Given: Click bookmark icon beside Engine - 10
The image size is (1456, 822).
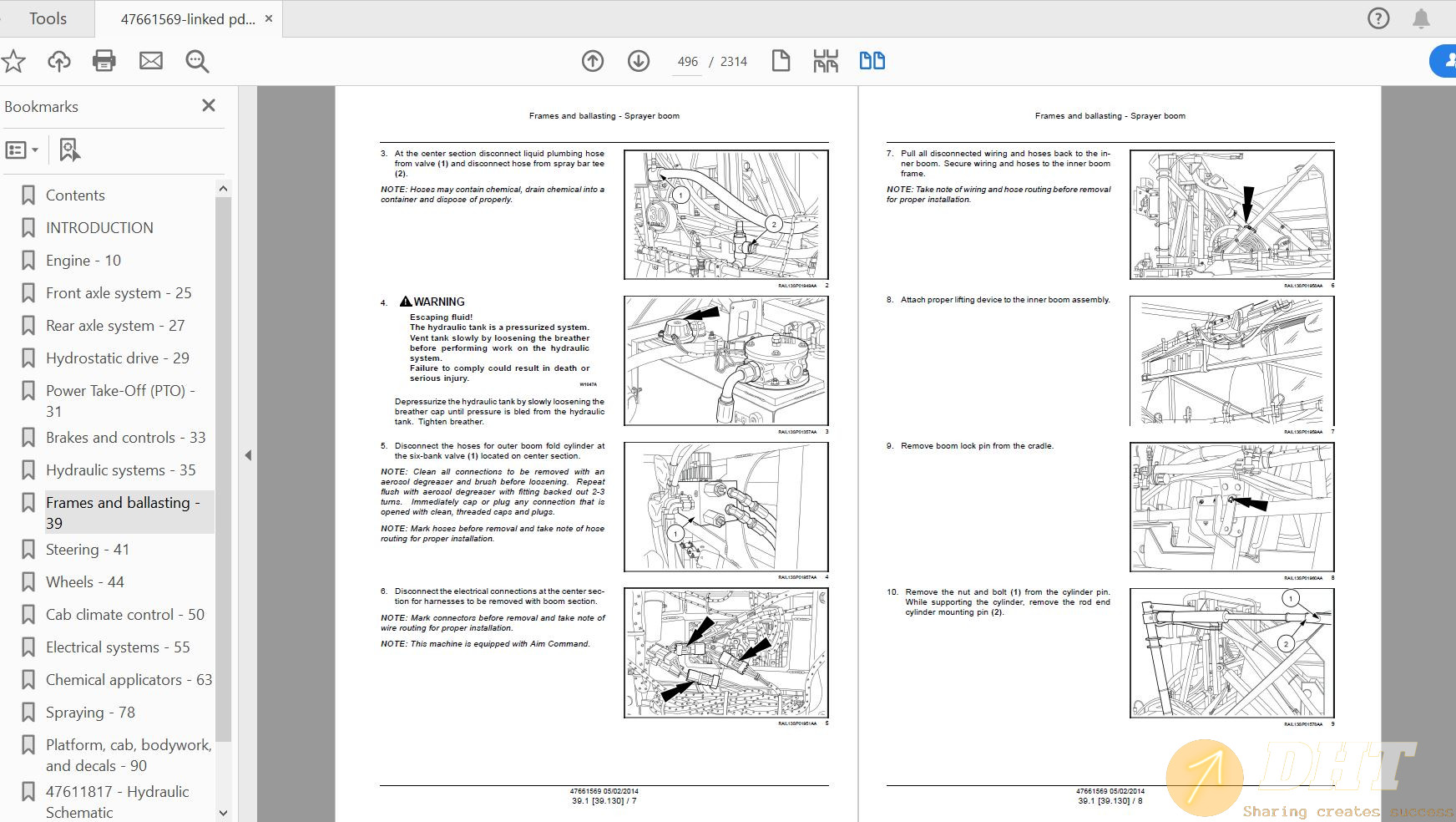Looking at the screenshot, I should (28, 261).
